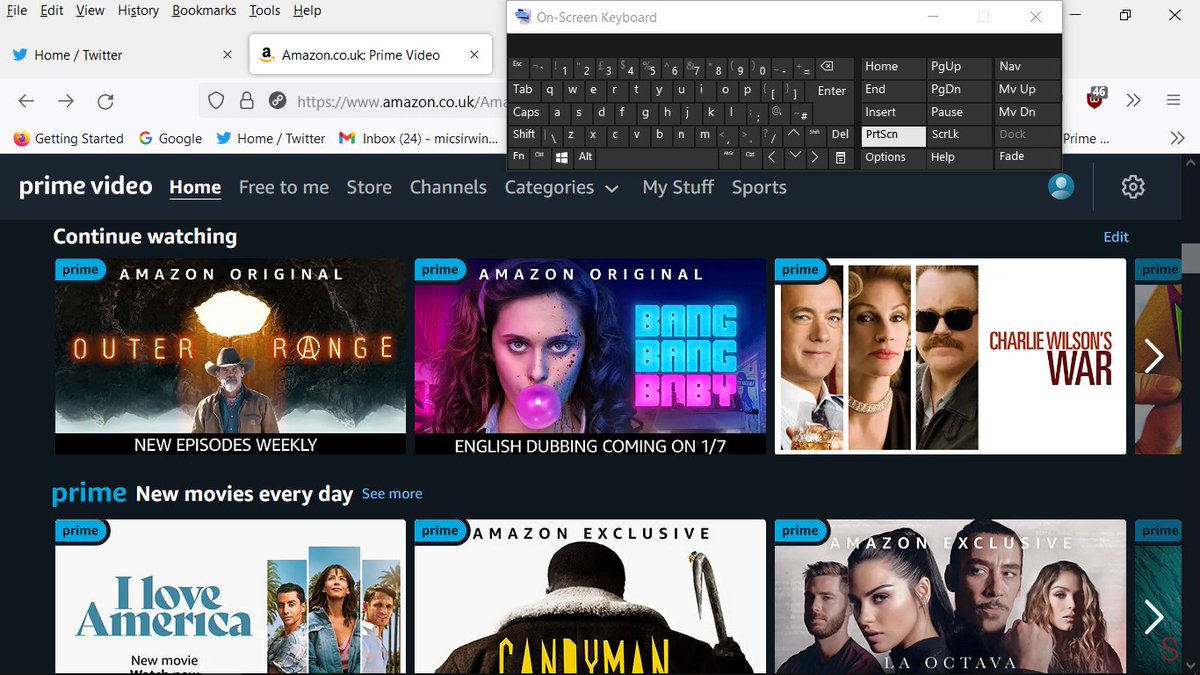
Task: Toggle the Alt key on the On-Screen Keyboard
Action: click(x=586, y=157)
